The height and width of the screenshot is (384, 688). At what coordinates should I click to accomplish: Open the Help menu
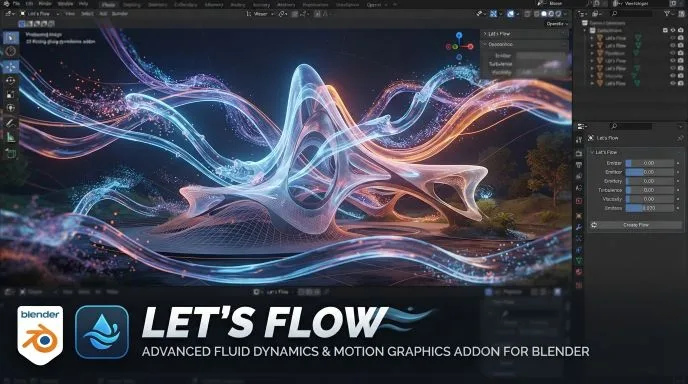[83, 4]
